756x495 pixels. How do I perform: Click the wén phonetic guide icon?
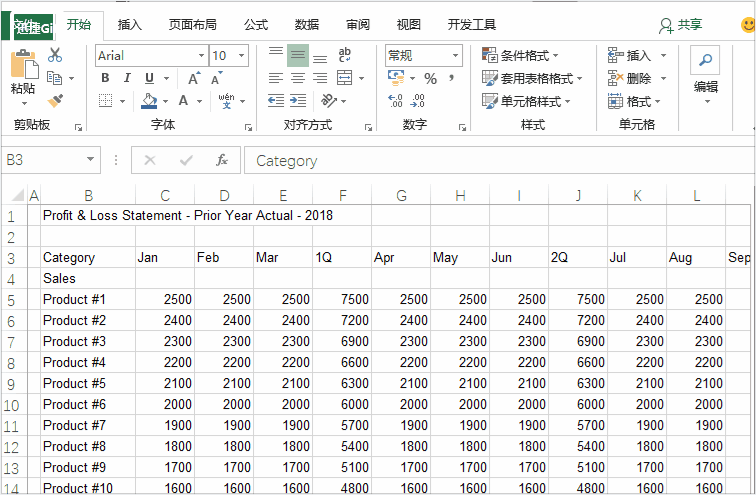(x=226, y=100)
